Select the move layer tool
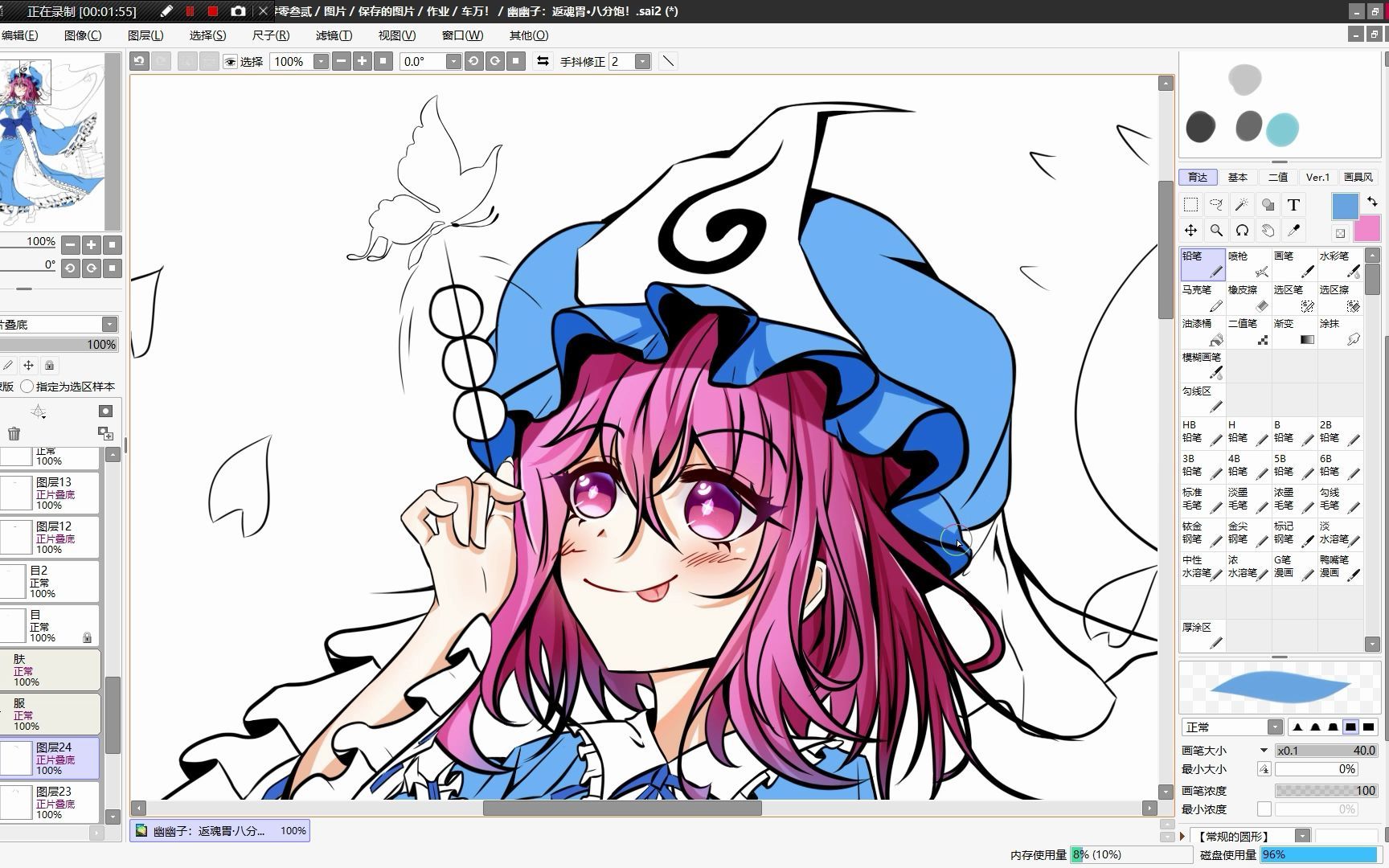Viewport: 1389px width, 868px height. click(x=1190, y=231)
